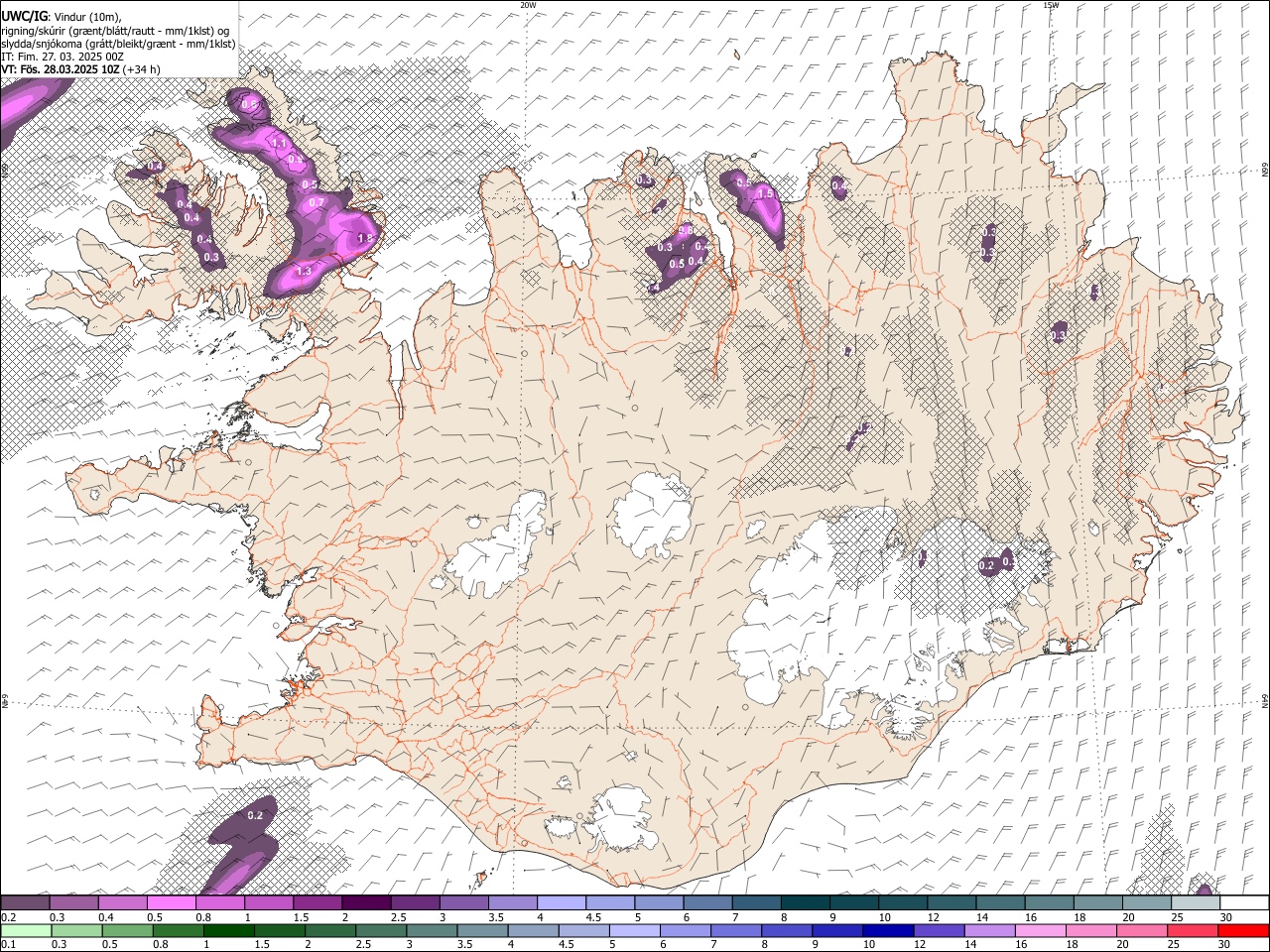Click the "(grænt/blátt/rautt - mm/1klst)" text

click(x=143, y=31)
